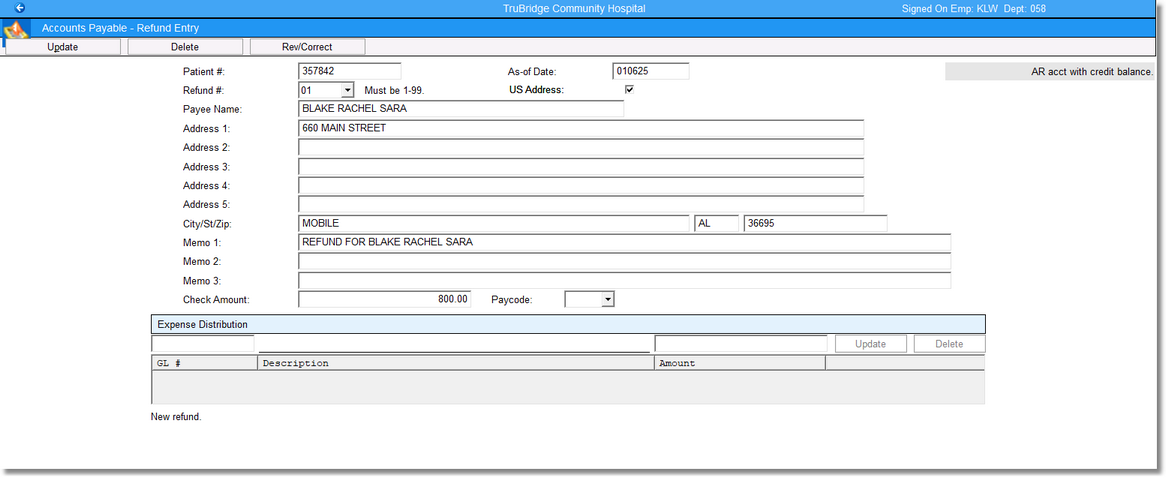Click the city field containing MOBILE

[x=494, y=223]
